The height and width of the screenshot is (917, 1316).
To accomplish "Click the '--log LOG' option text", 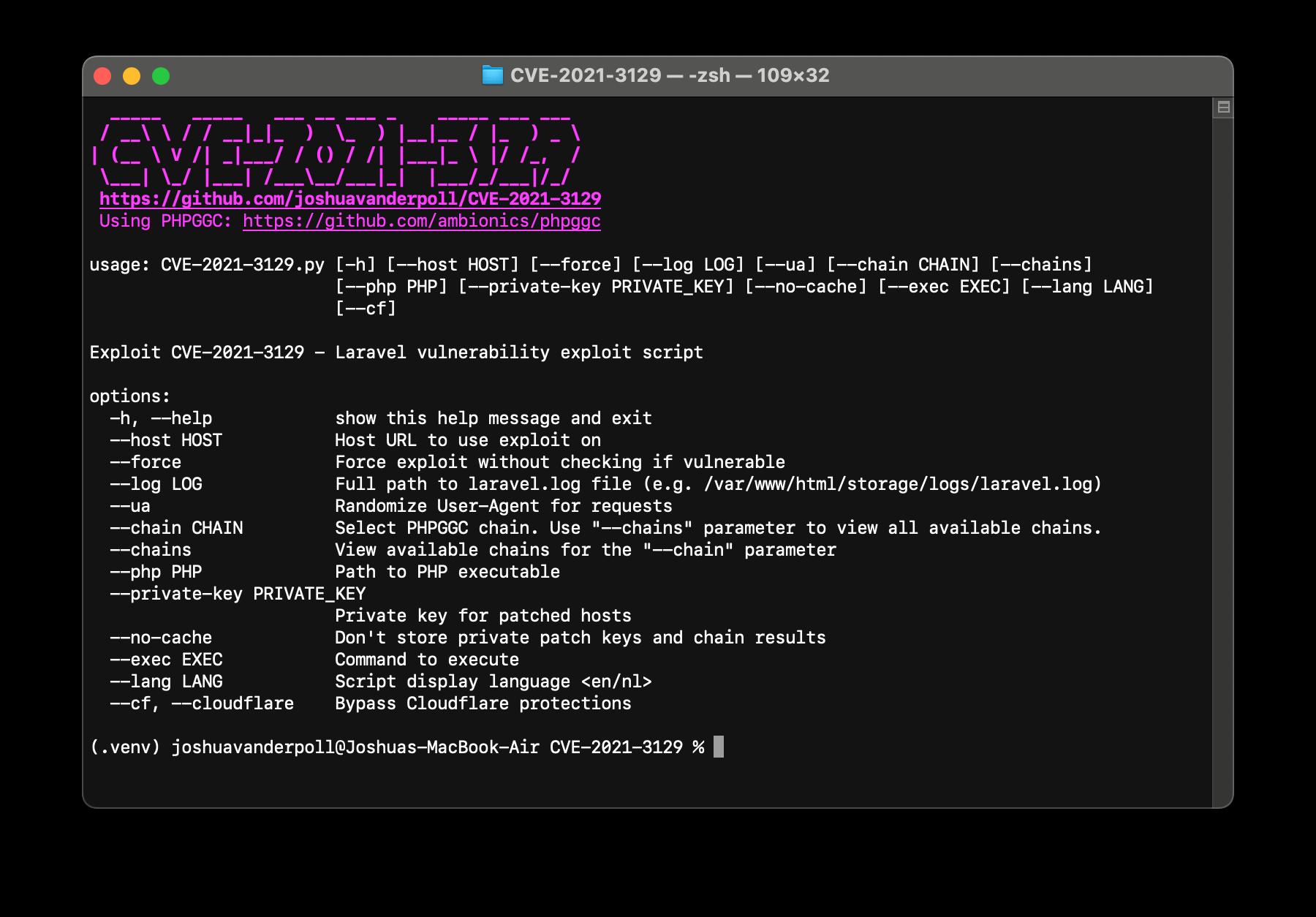I will coord(156,484).
